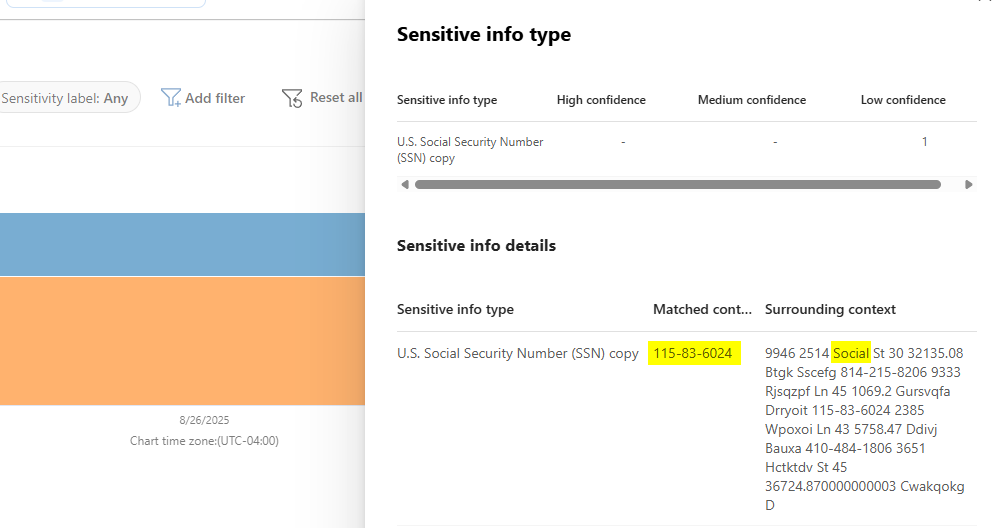Click the Reset all filter icon
The image size is (998, 528).
coord(292,97)
